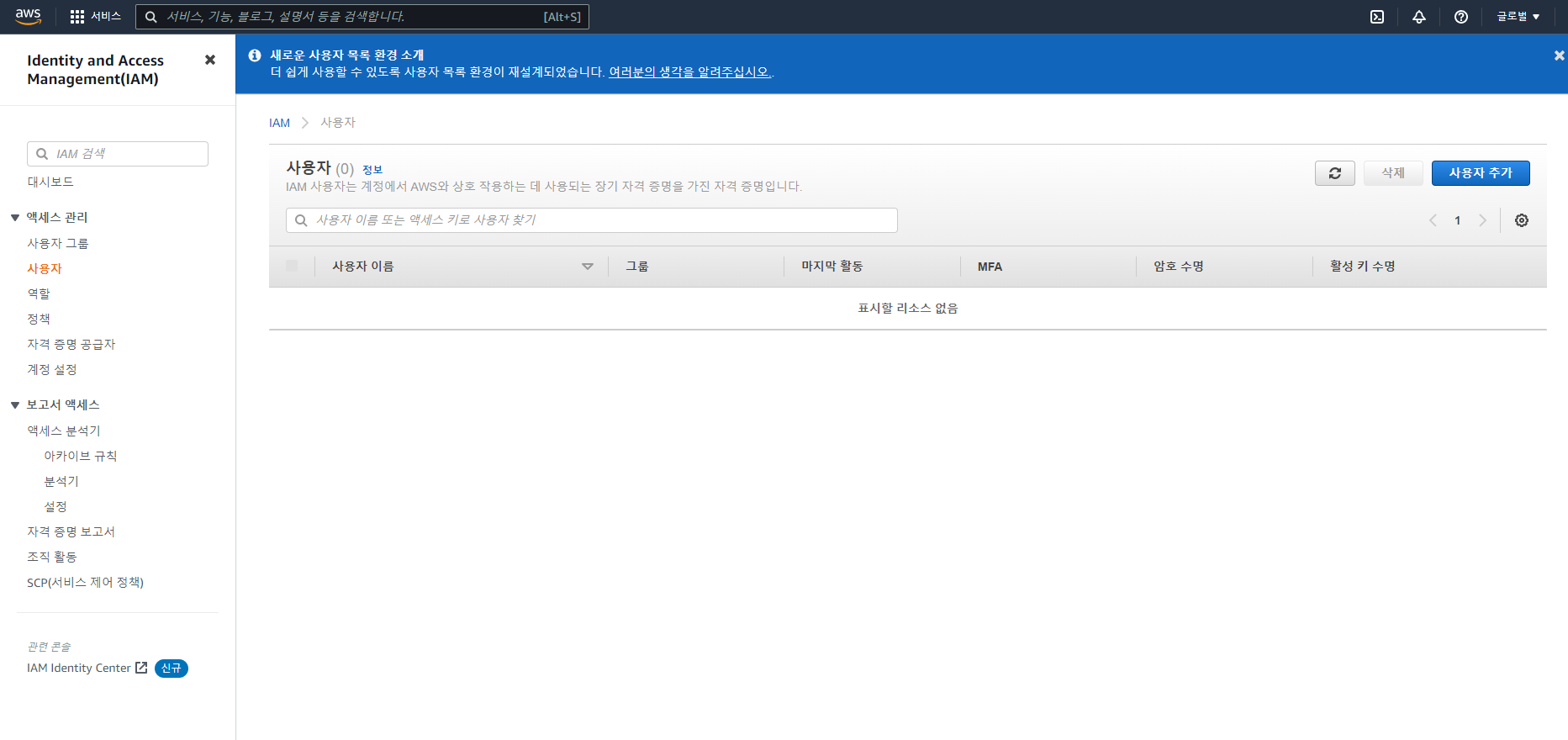This screenshot has width=1568, height=740.
Task: Click the 신규 badge
Action: 172,669
